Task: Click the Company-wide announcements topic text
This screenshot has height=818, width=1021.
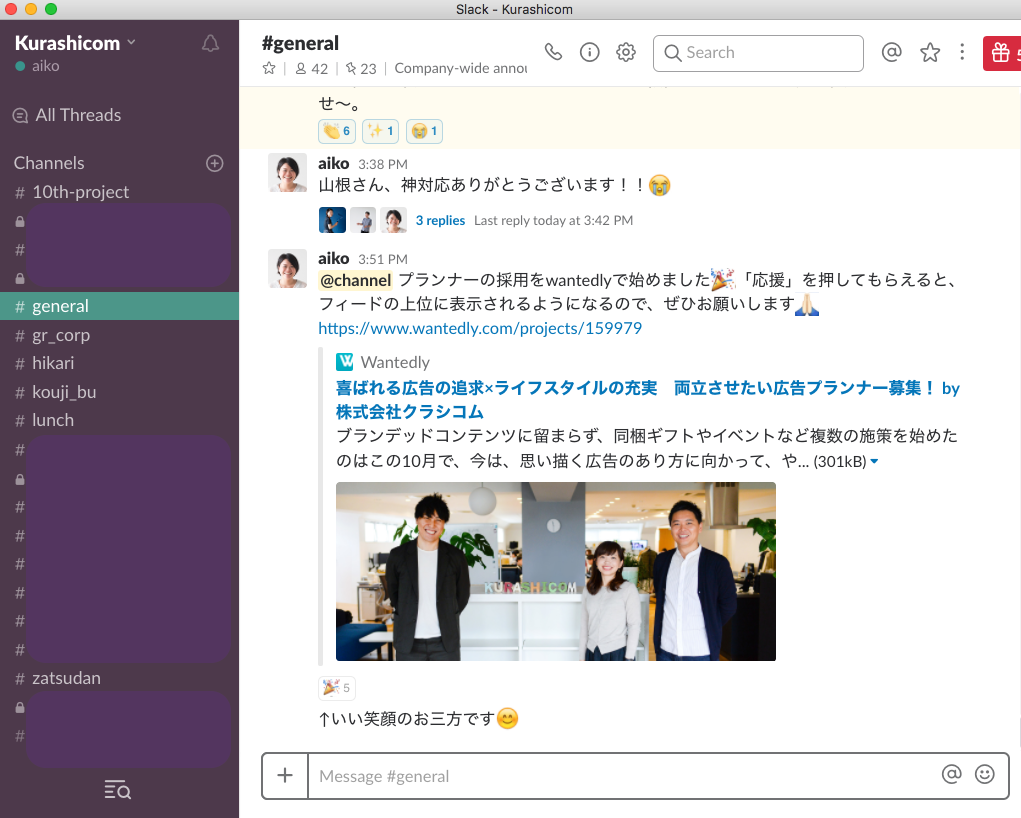Action: 460,68
